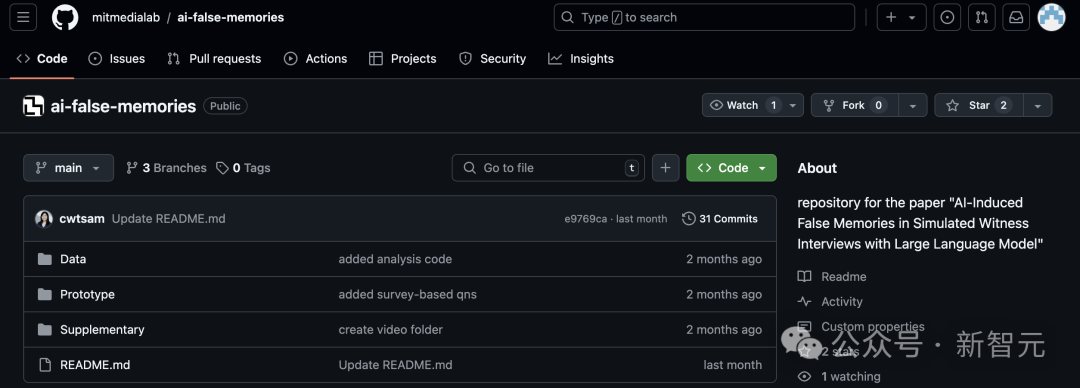Open the create new plus menu

tap(901, 17)
